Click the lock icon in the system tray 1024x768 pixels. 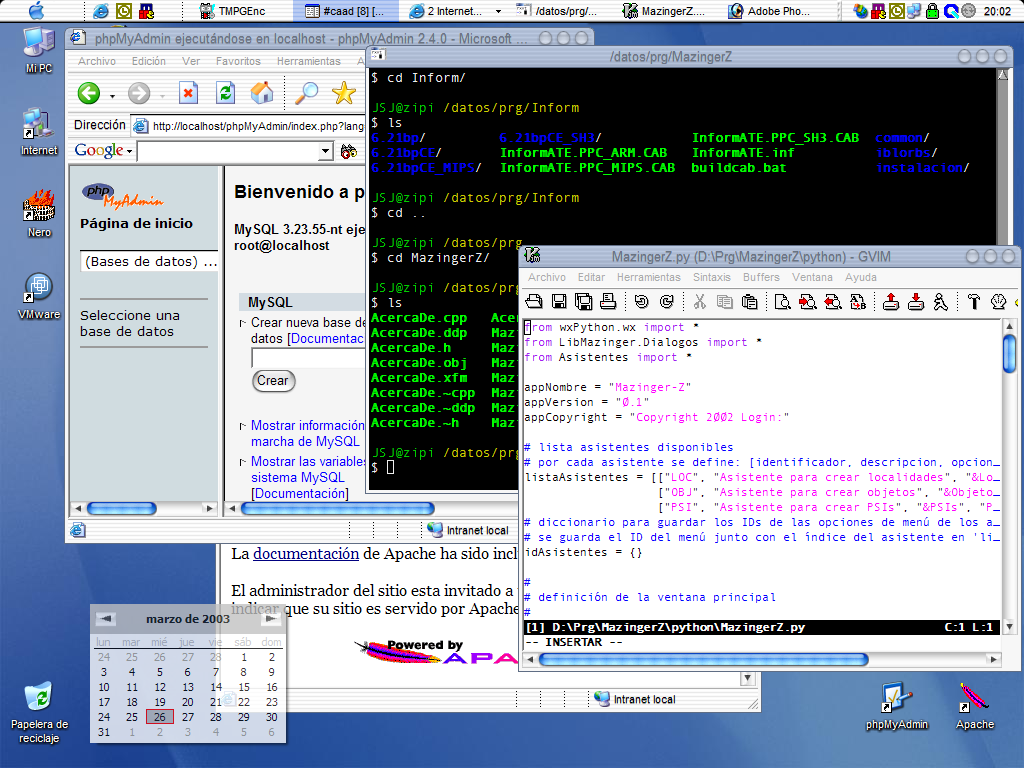pyautogui.click(x=933, y=10)
